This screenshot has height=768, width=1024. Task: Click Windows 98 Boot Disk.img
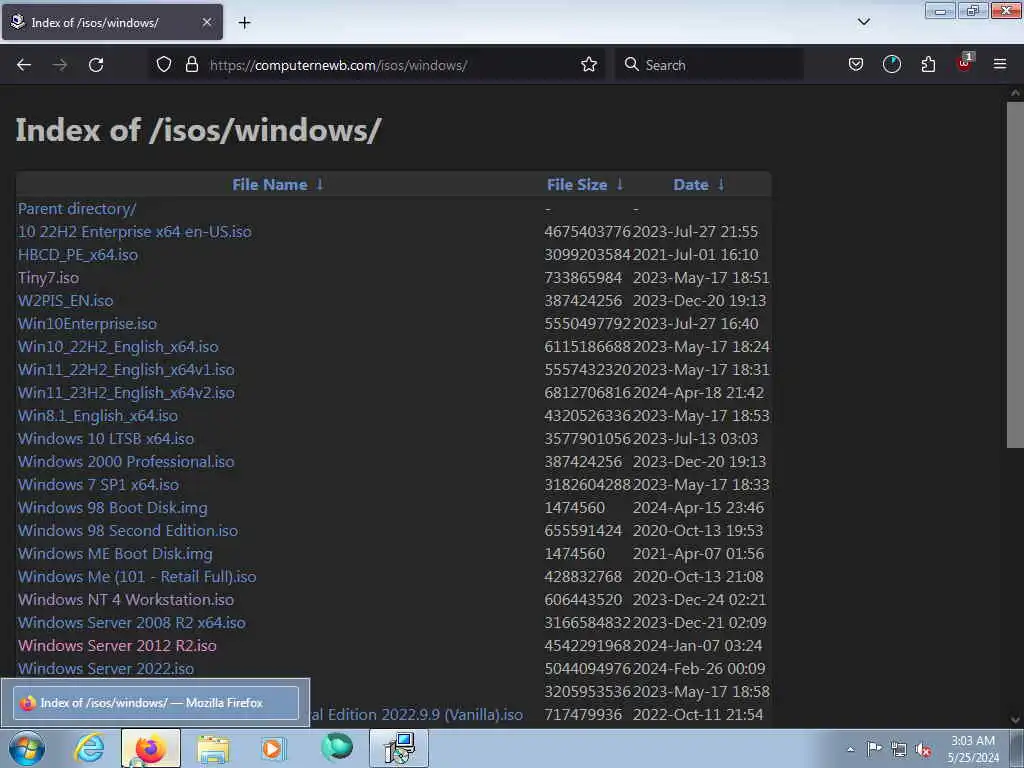tap(112, 507)
